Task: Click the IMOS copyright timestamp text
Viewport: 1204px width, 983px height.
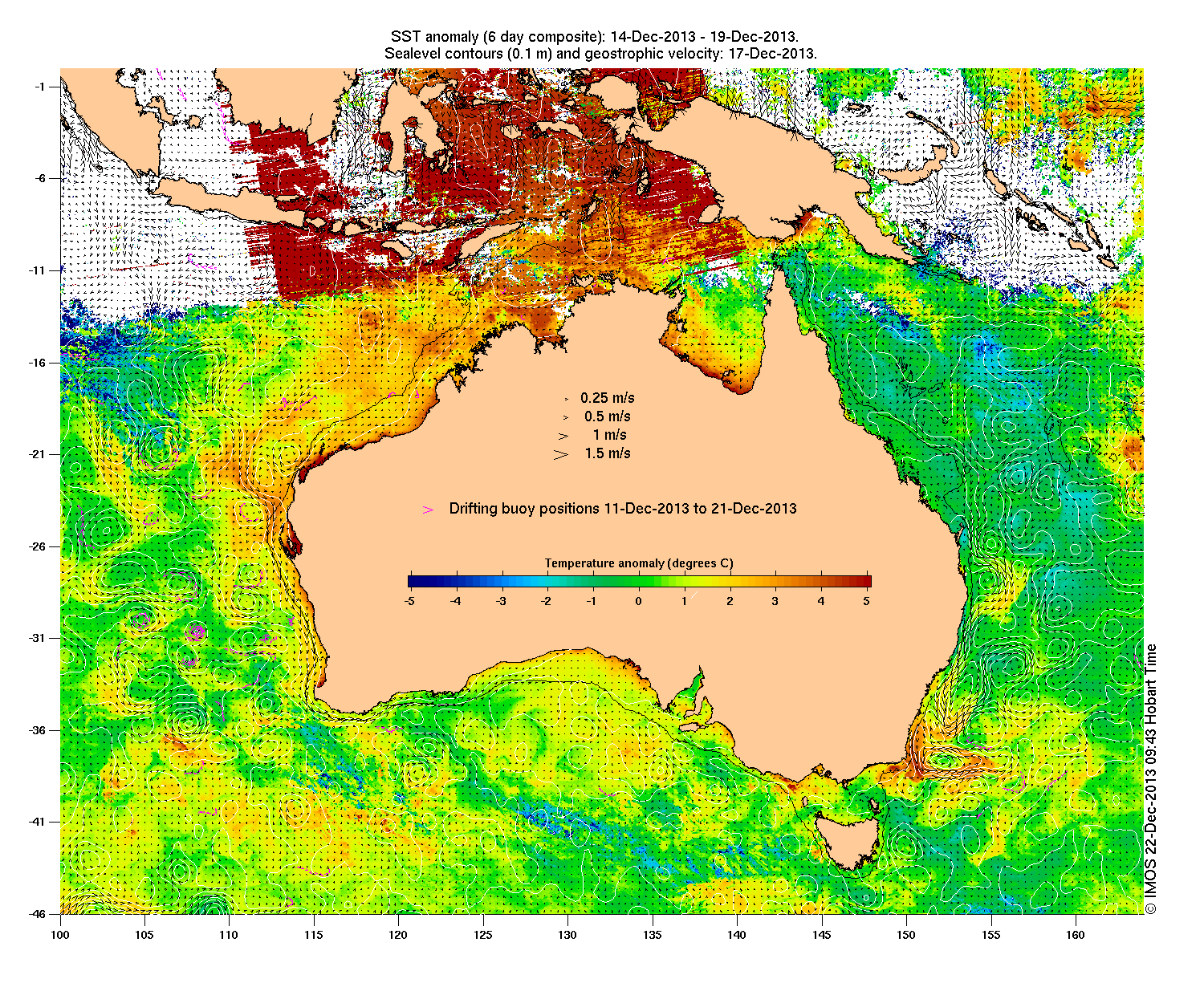Action: tap(1151, 778)
